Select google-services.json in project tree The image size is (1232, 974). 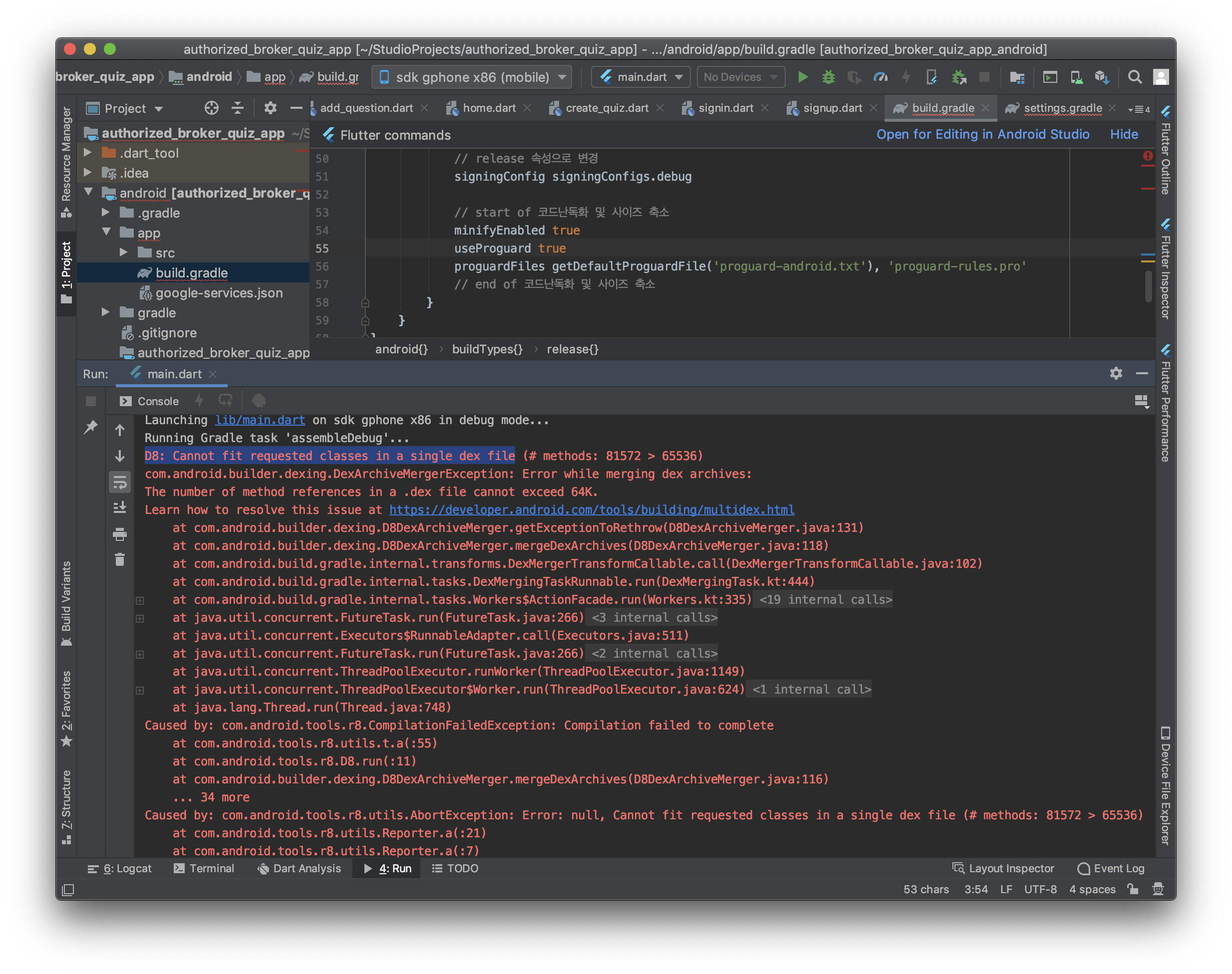[219, 293]
